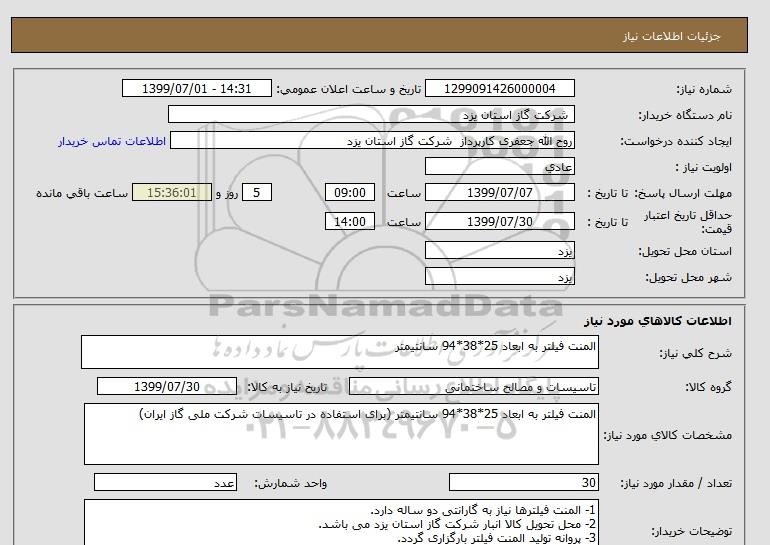Click the label توضیحات خریدار
Screen dimensions: 770x545
point(691,531)
